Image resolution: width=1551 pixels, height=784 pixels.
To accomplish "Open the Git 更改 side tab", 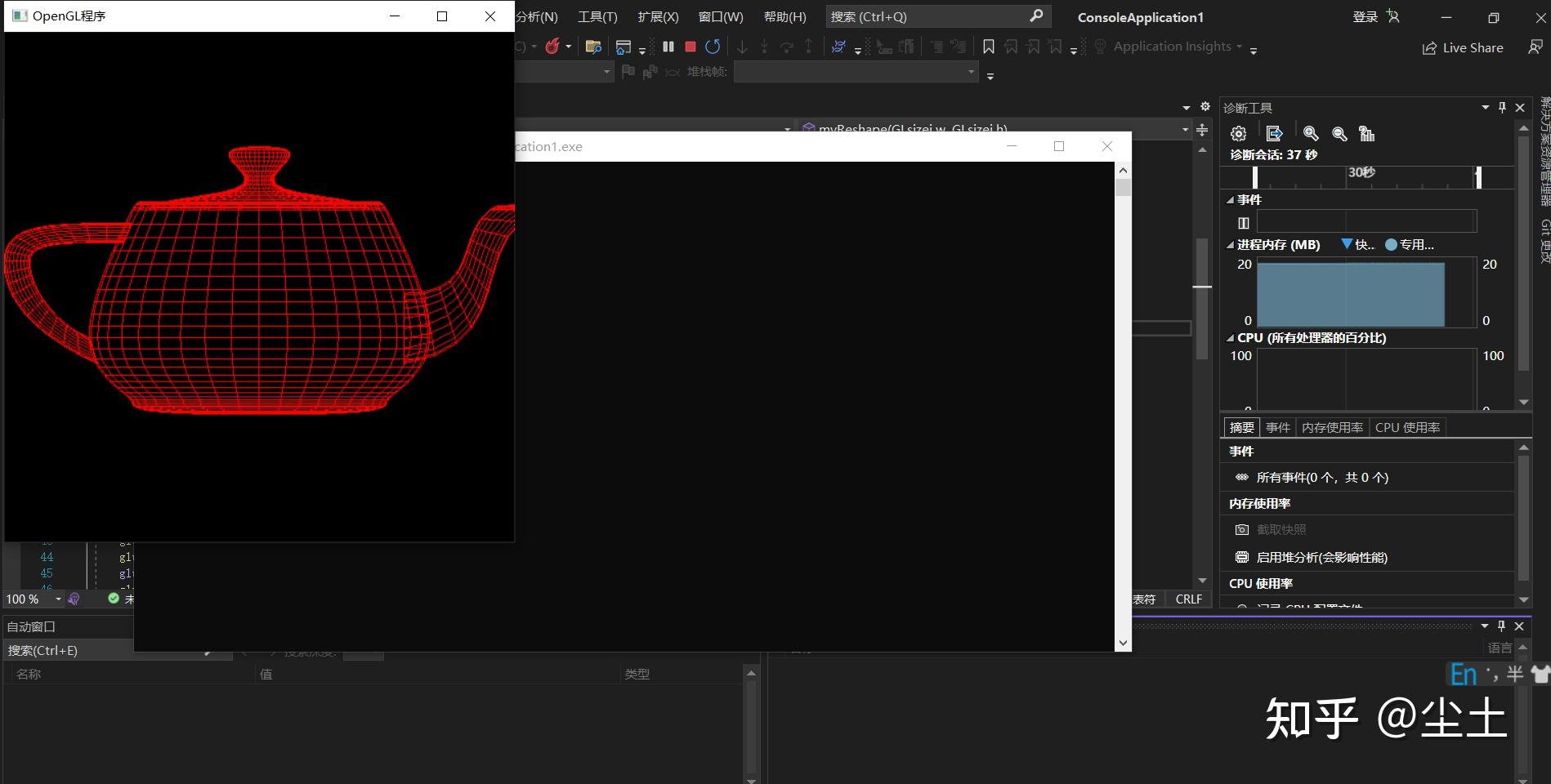I will point(1544,241).
